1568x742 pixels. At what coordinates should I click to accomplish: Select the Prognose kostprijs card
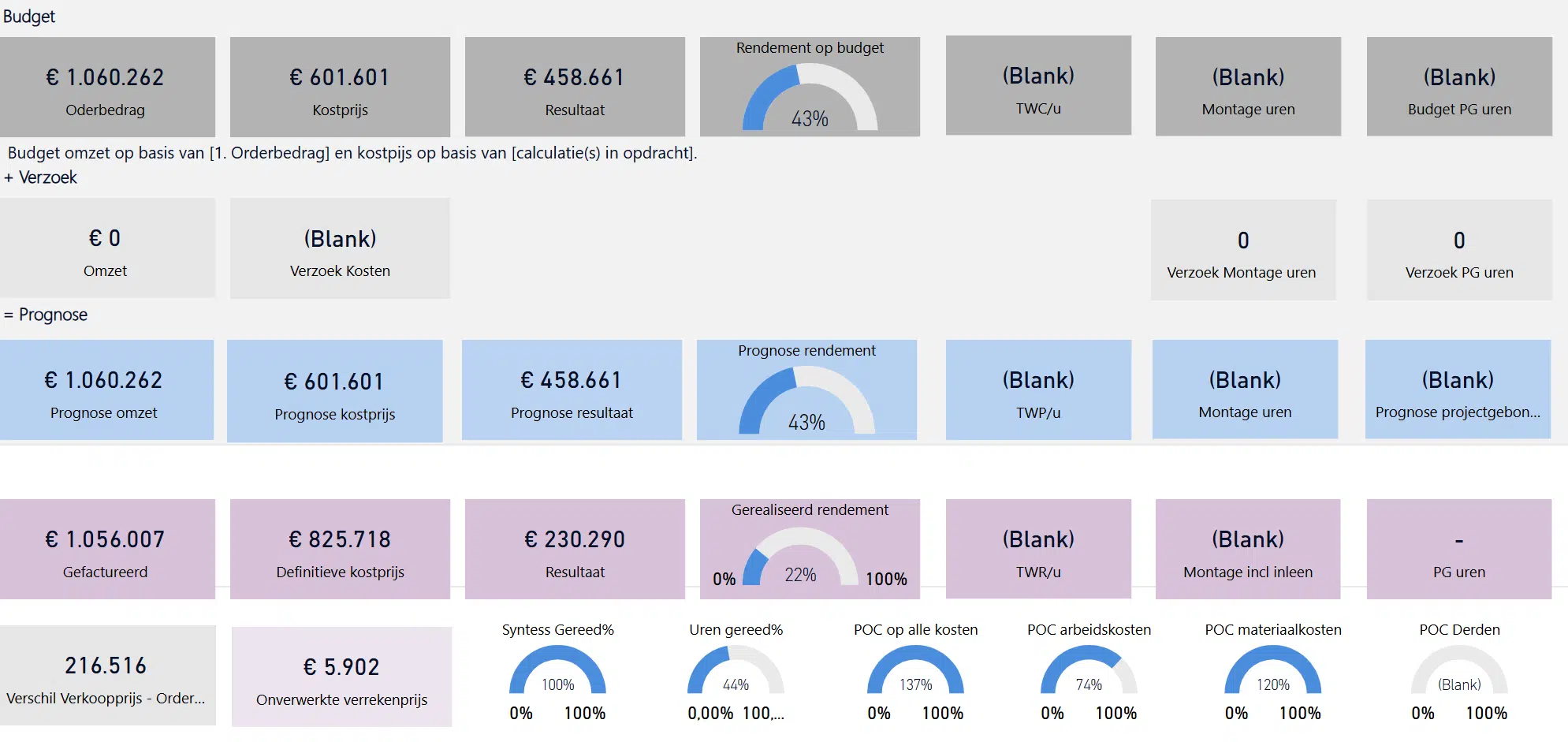coord(335,391)
